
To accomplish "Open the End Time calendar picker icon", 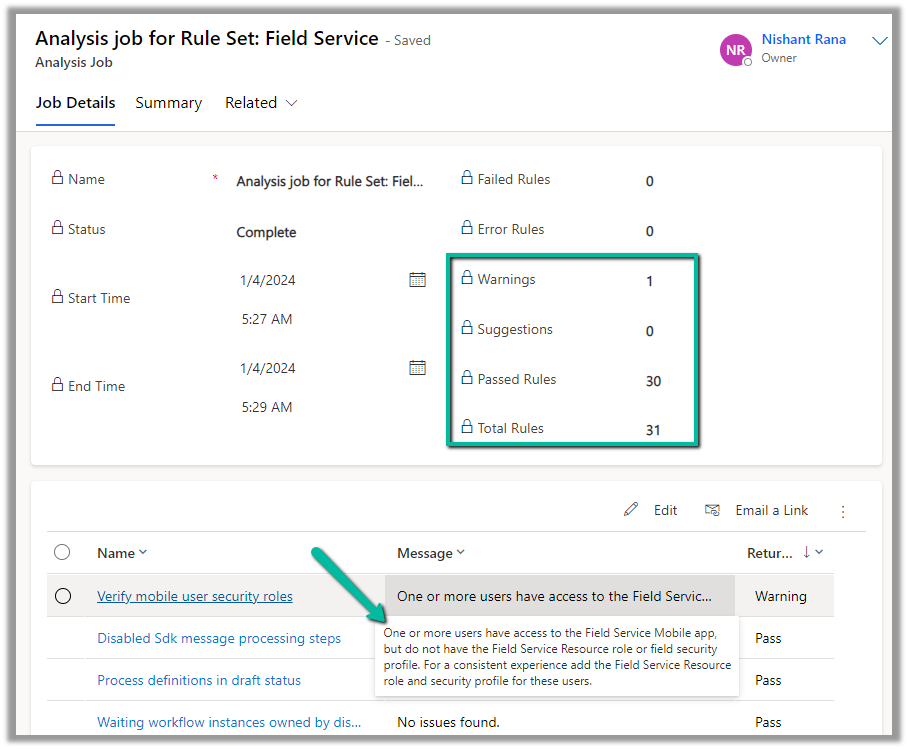I will tap(417, 368).
